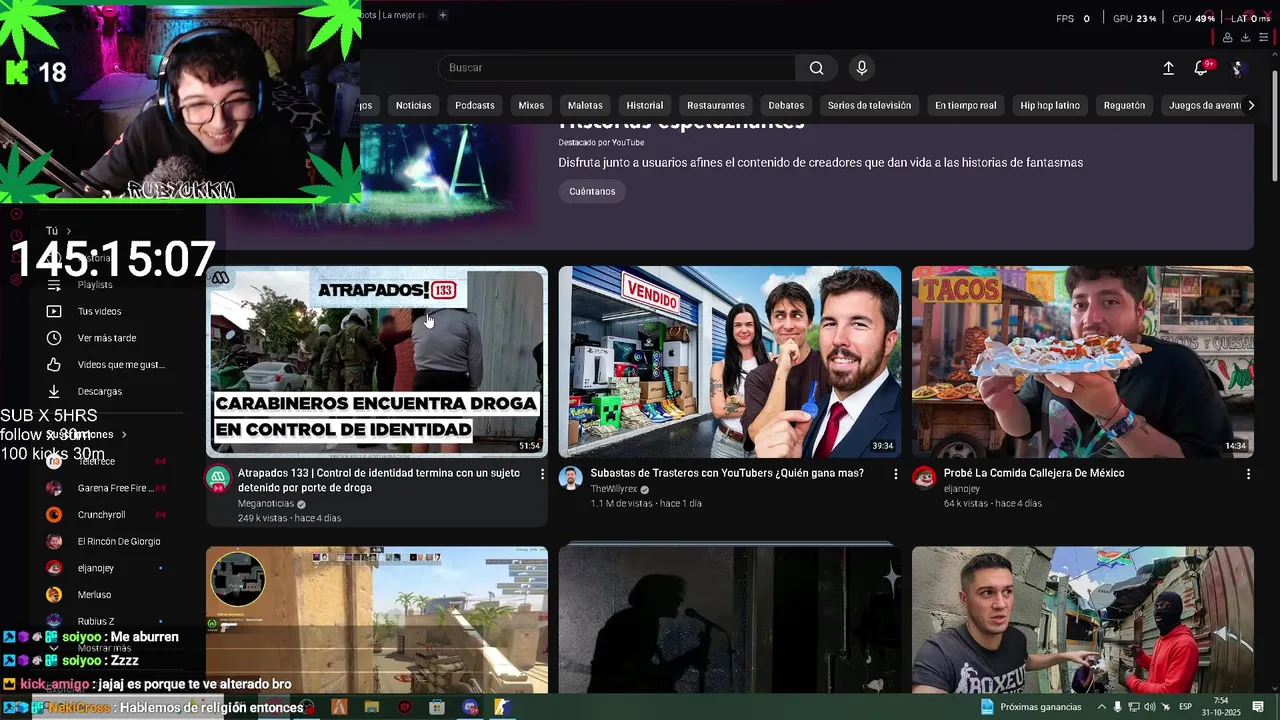1280x720 pixels.
Task: Click taskbar microphone icon
Action: (x=1118, y=707)
